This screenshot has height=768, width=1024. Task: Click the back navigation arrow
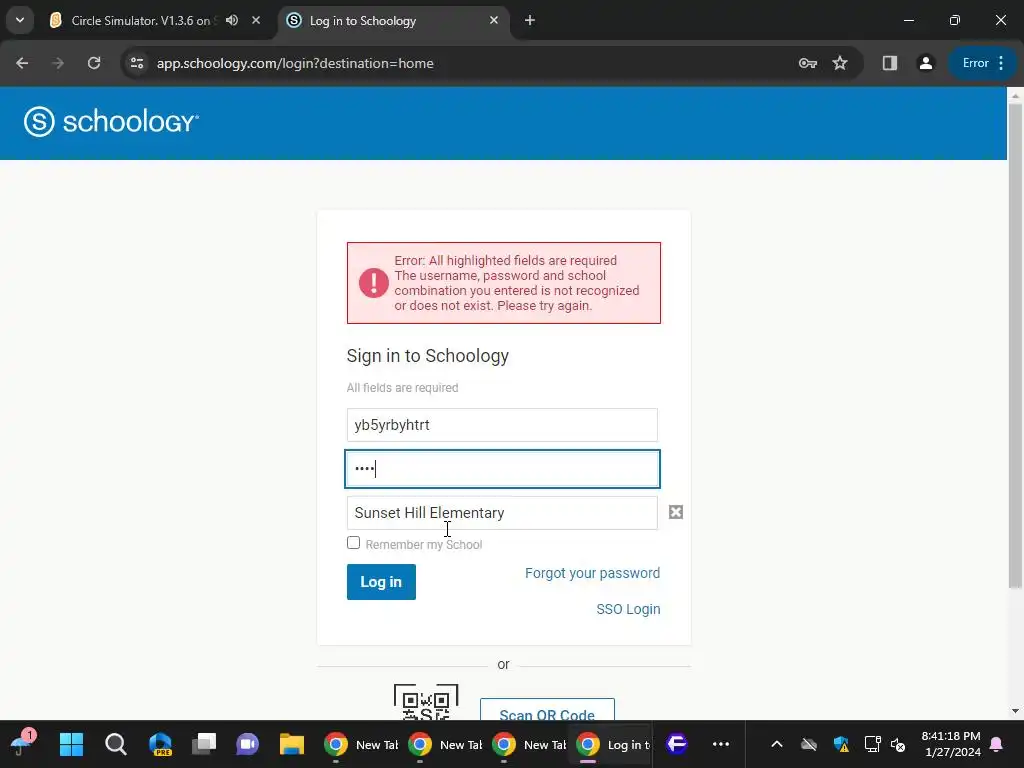[x=22, y=63]
